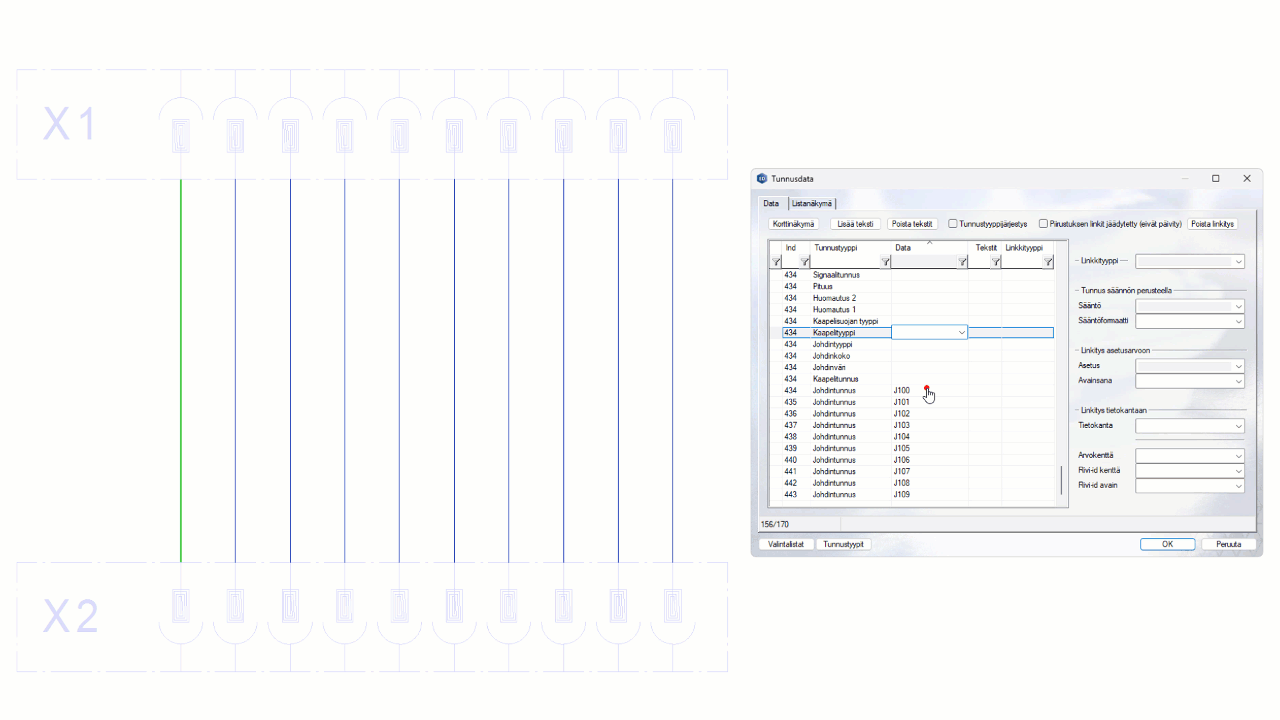
Task: Enable Piirustuksen linkit jäädytetty checkbox
Action: pos(1043,224)
